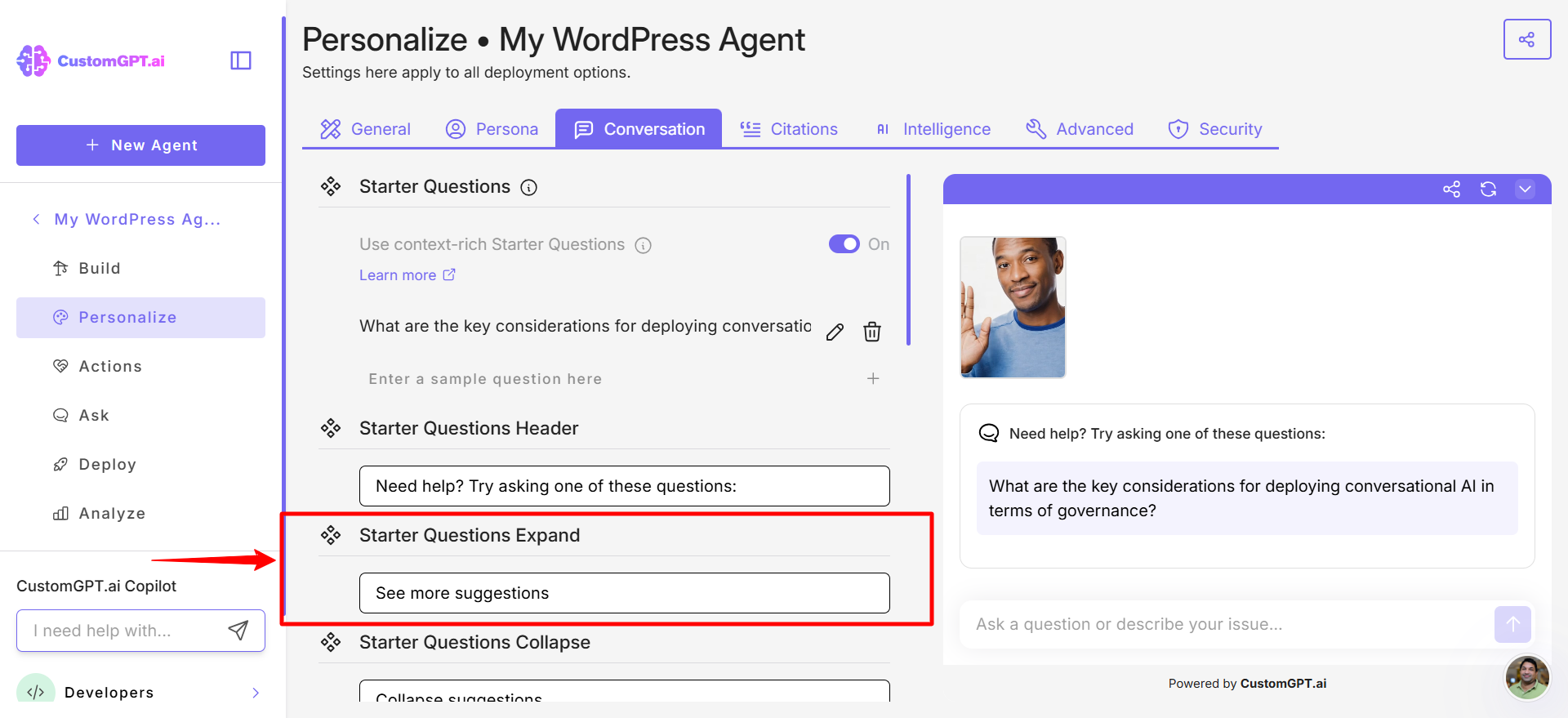Collapse the sidebar panel icon

pos(241,60)
